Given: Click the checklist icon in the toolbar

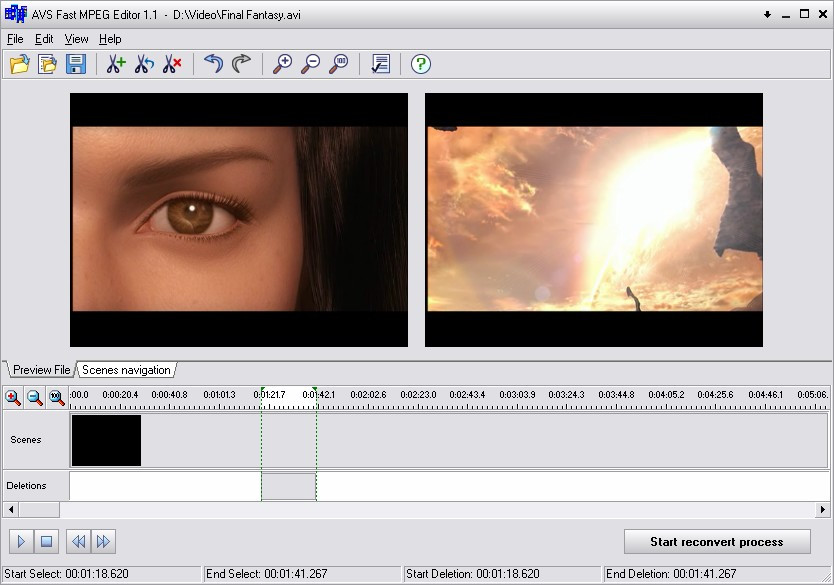Looking at the screenshot, I should tap(380, 64).
